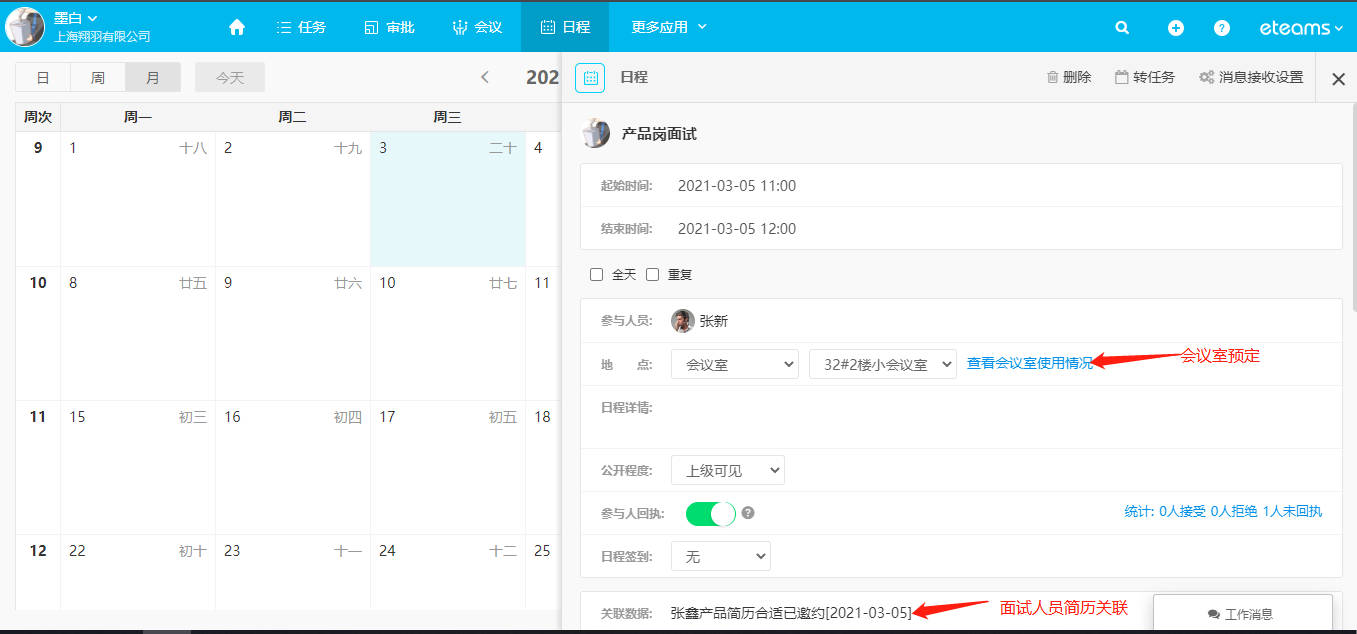Image resolution: width=1357 pixels, height=634 pixels.
Task: Select the 日程 tab in top navigation
Action: pos(565,27)
